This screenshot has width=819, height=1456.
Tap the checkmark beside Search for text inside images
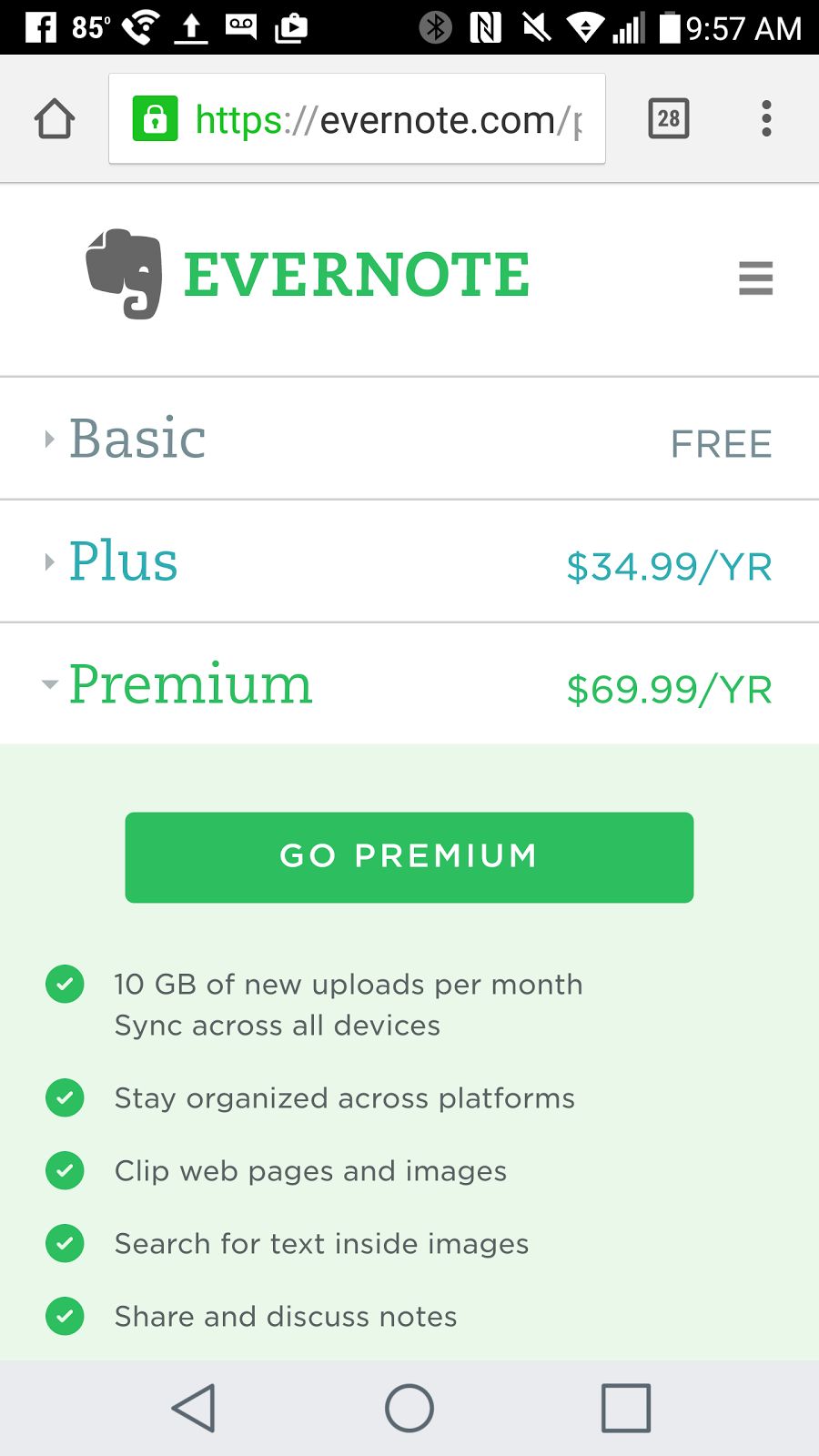[x=65, y=1243]
